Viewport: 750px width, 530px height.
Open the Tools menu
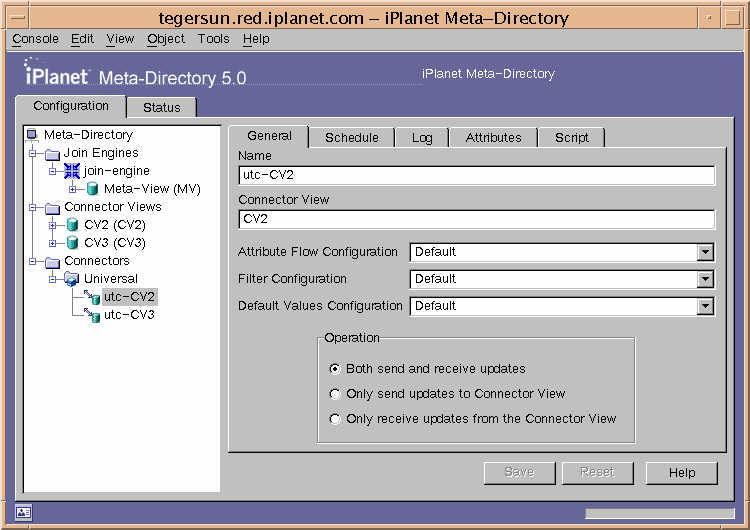pyautogui.click(x=213, y=39)
